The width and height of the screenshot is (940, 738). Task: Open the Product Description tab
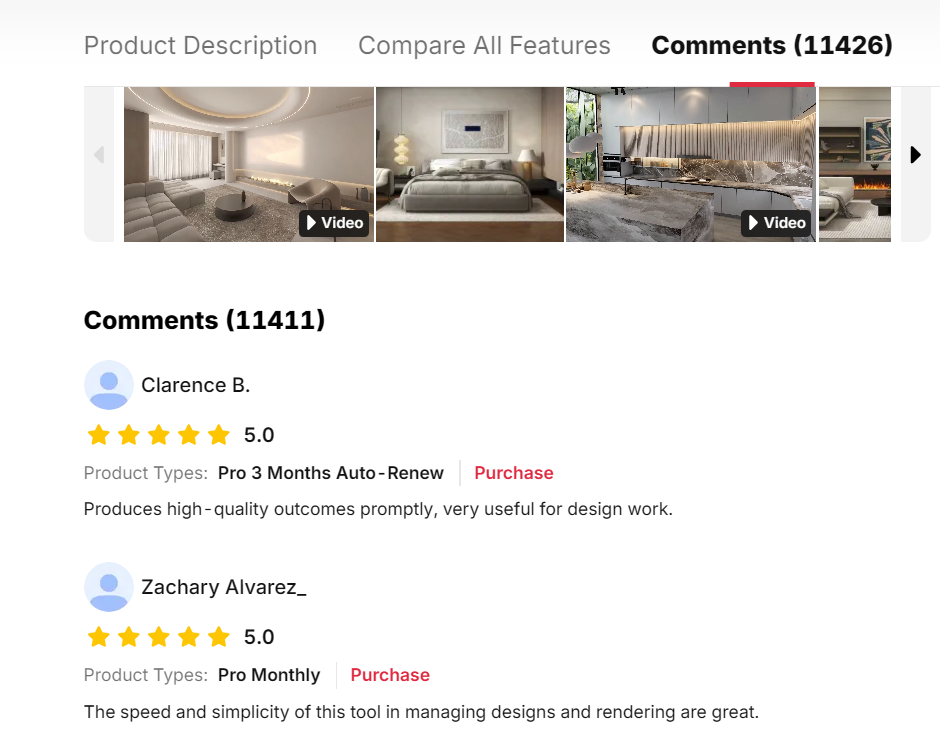point(200,46)
